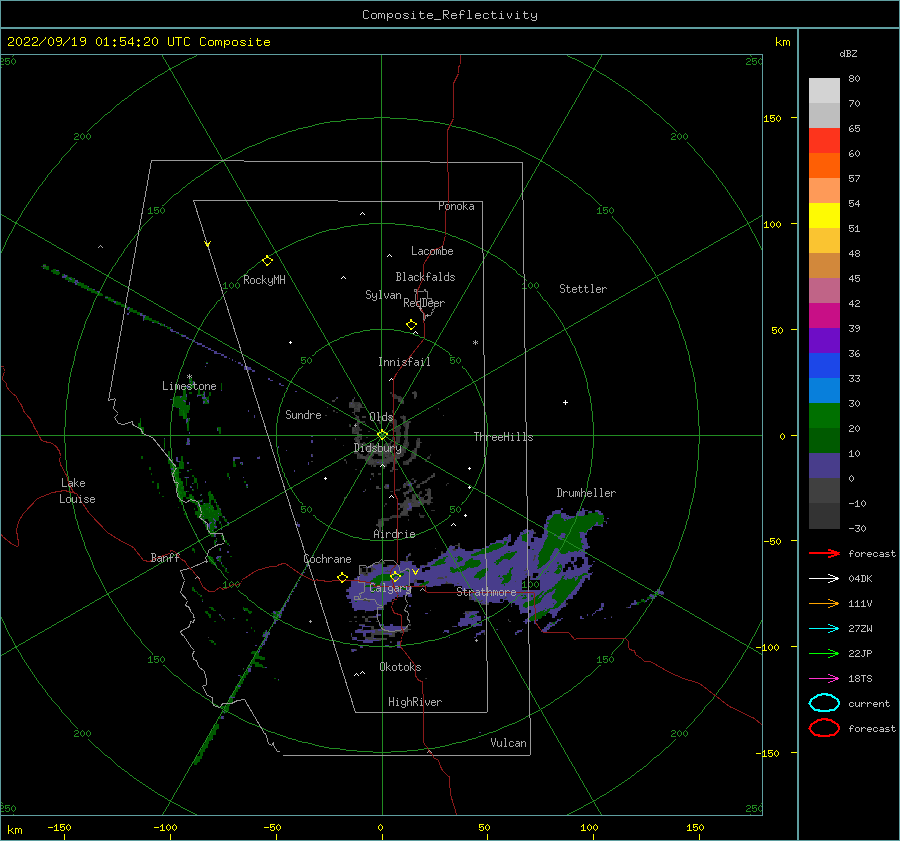Screen dimensions: 900x841
Task: Click the yellow V marker northwest of RockyMH
Action: pos(208,244)
